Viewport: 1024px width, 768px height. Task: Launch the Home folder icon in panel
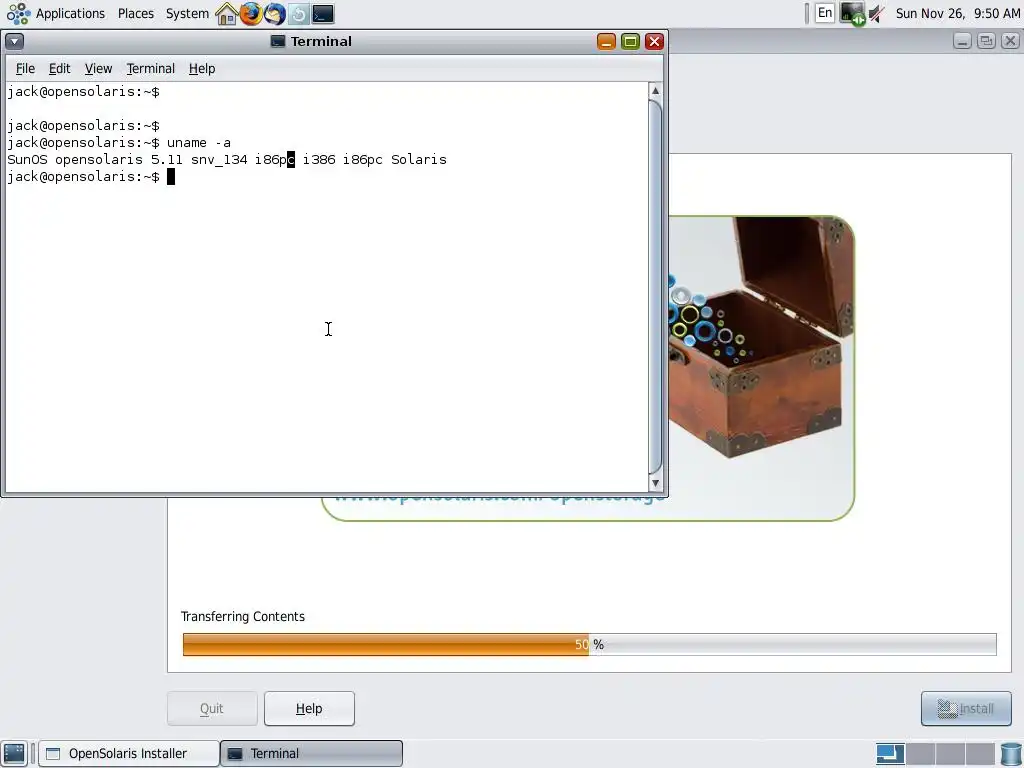(227, 14)
